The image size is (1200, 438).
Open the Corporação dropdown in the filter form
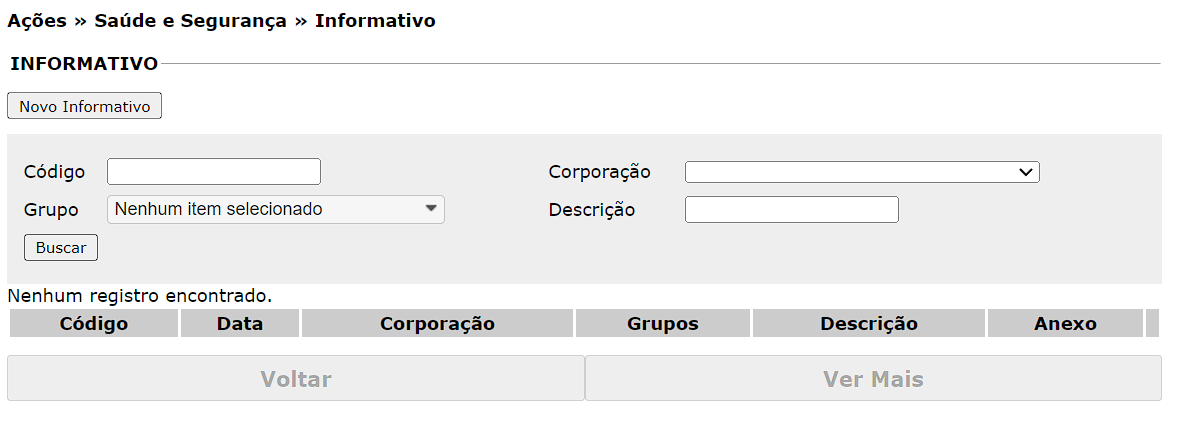pos(861,172)
